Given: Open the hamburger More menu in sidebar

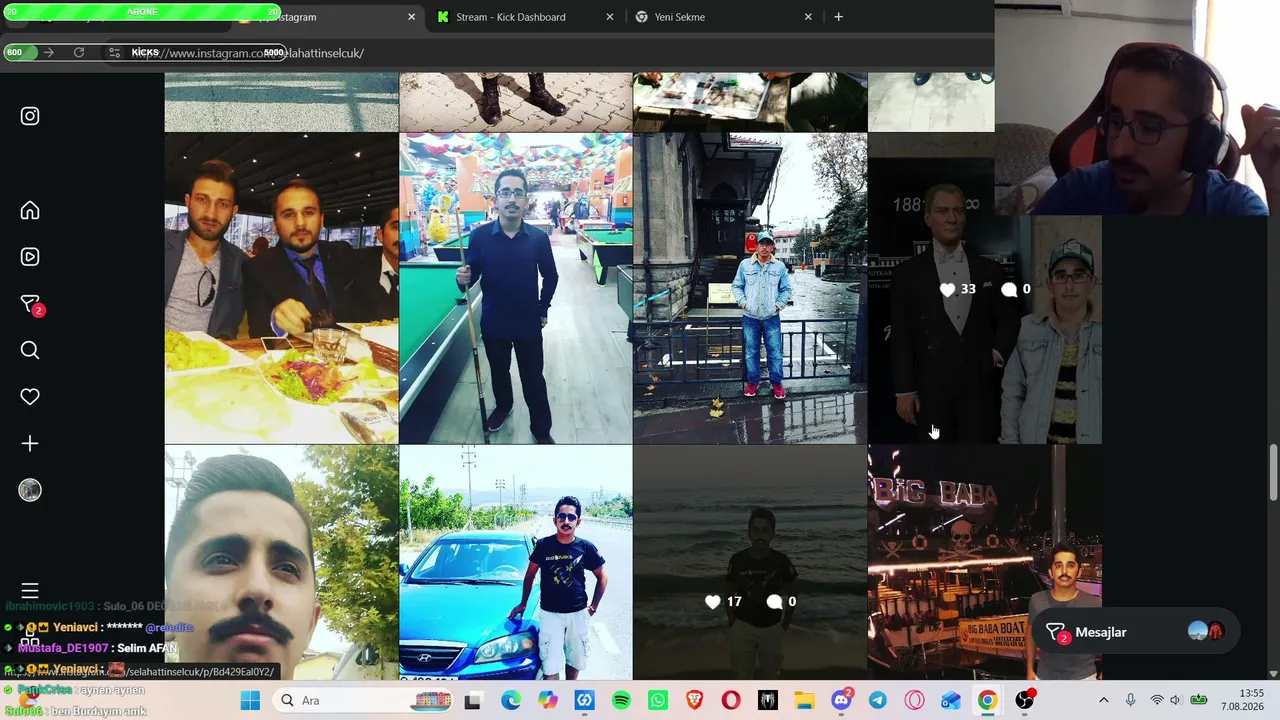Looking at the screenshot, I should 30,591.
